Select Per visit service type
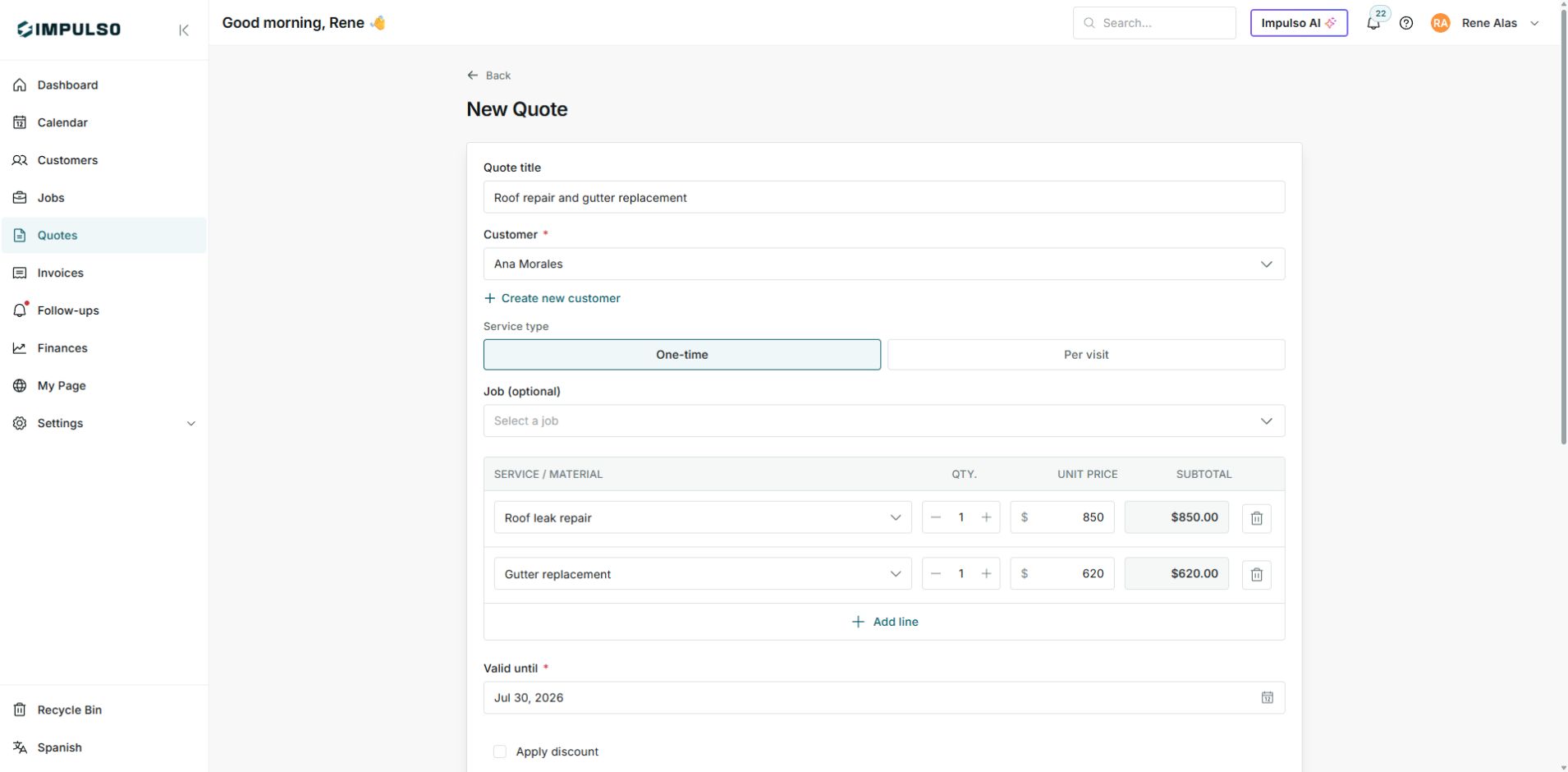Screen dimensions: 1568x772 click(x=1086, y=355)
